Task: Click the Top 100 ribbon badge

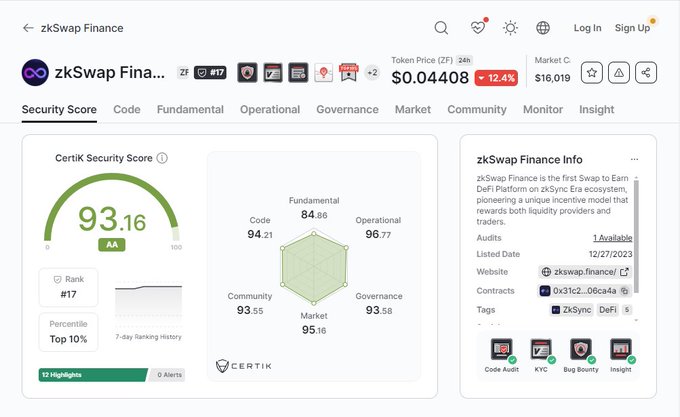Action: click(x=349, y=72)
